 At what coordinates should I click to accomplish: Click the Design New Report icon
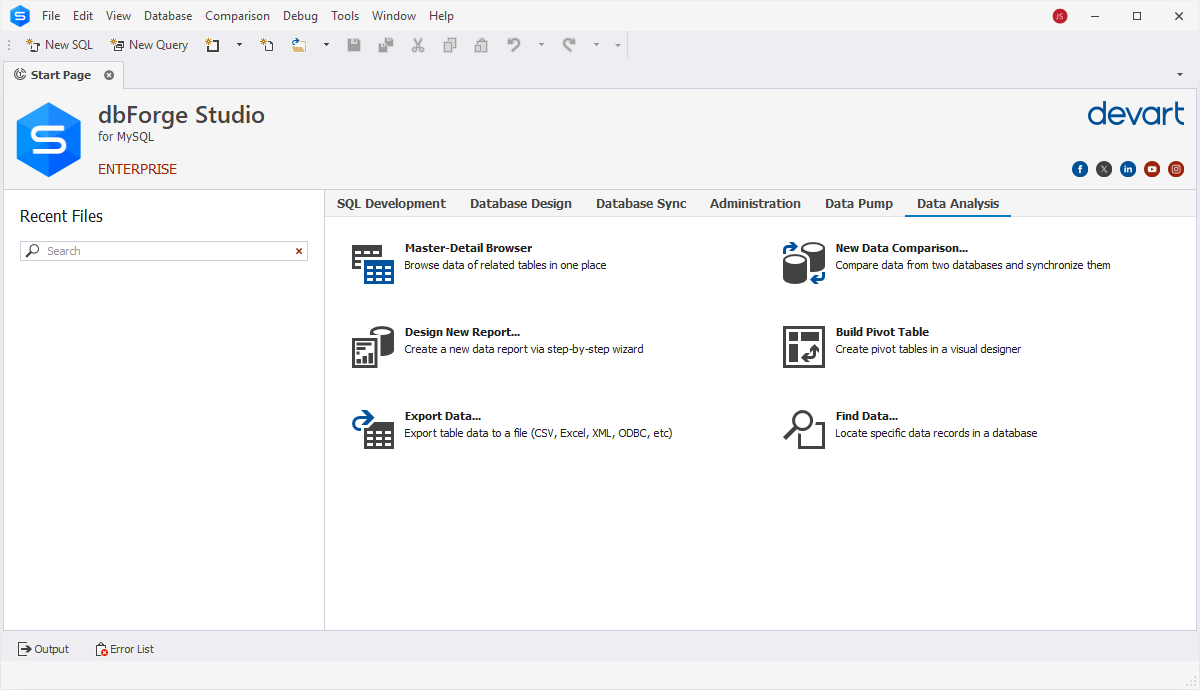(x=373, y=347)
